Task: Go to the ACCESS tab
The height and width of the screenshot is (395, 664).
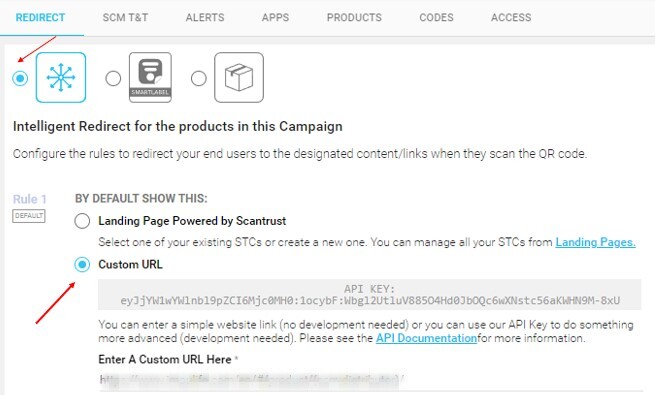Action: click(511, 17)
